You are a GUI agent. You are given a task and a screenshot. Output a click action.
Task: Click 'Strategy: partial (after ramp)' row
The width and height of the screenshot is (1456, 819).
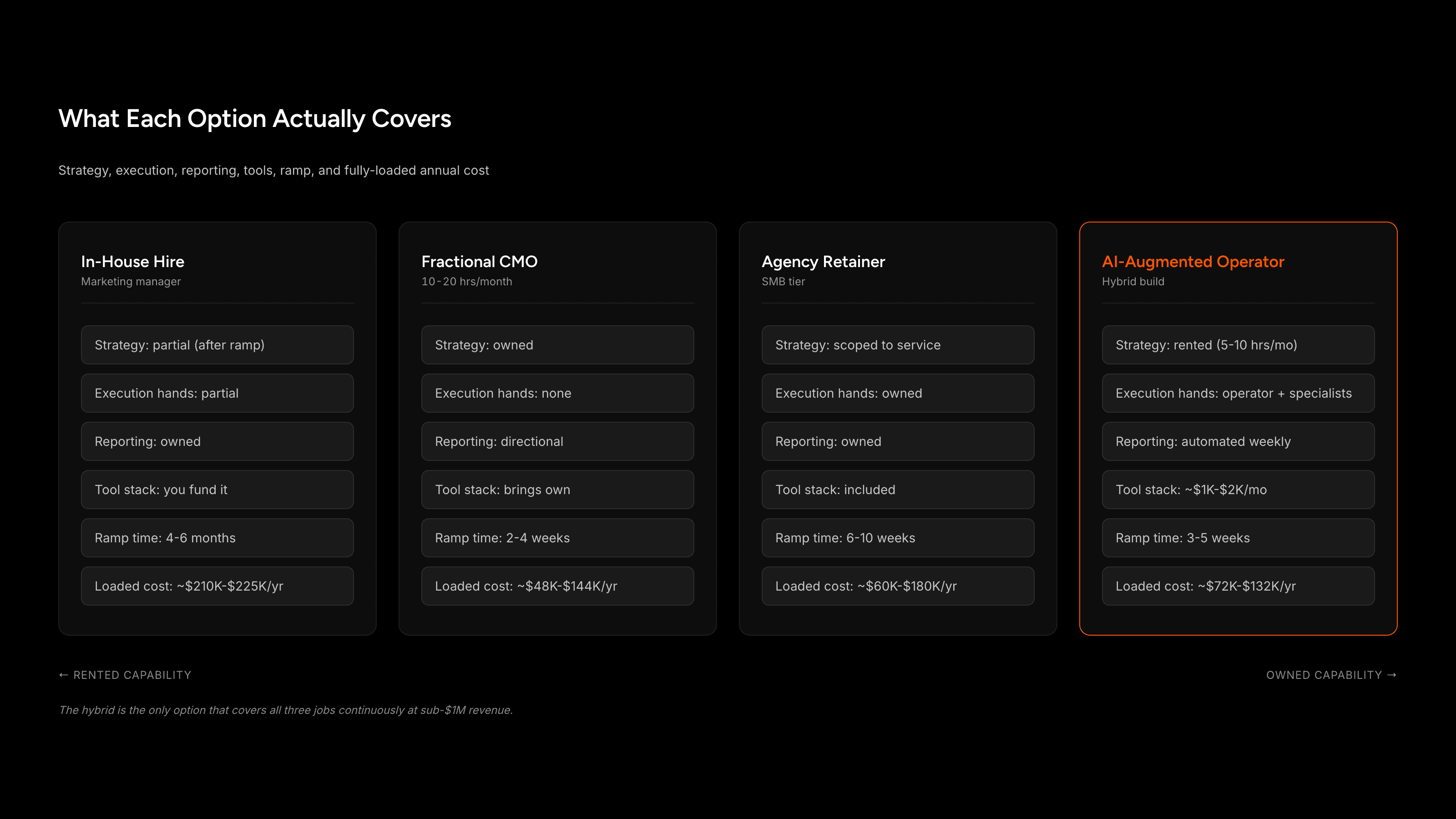(217, 345)
